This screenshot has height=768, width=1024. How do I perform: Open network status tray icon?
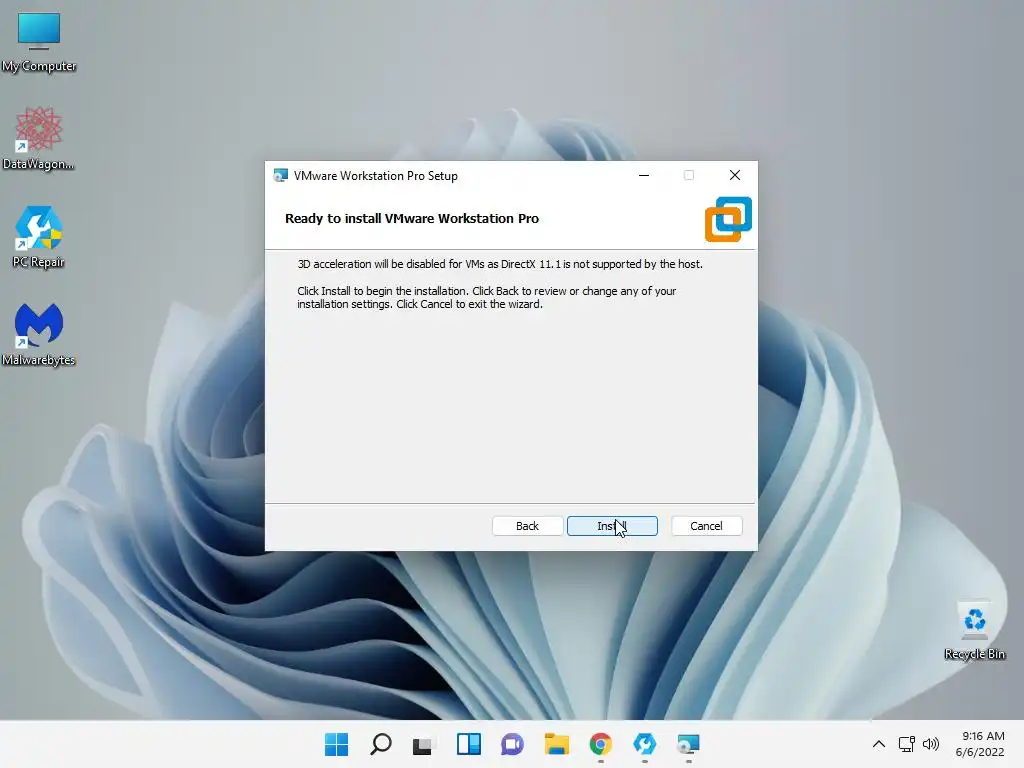(x=906, y=744)
